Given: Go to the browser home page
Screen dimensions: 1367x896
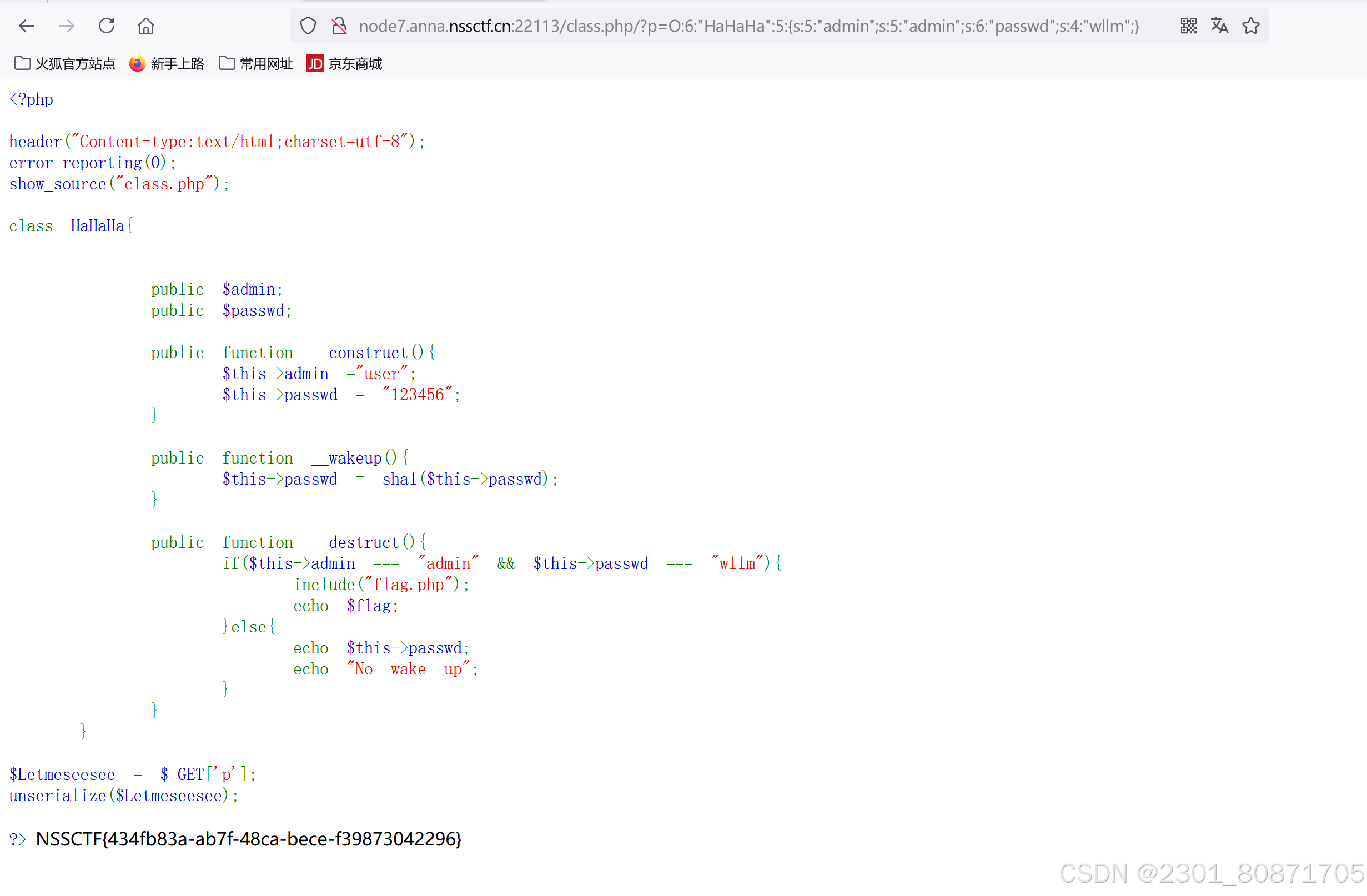Looking at the screenshot, I should (146, 26).
